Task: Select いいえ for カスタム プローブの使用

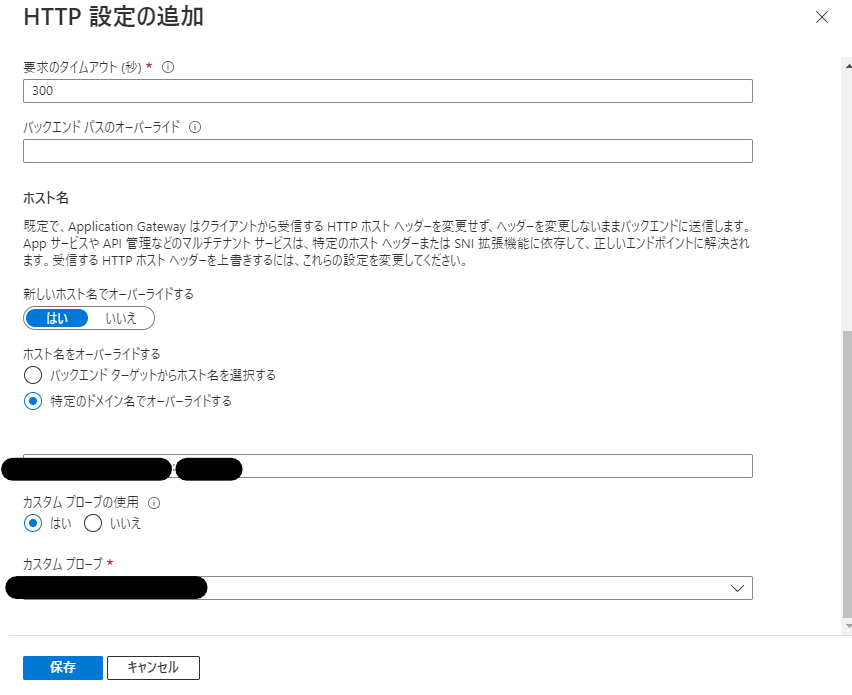Action: coord(93,523)
